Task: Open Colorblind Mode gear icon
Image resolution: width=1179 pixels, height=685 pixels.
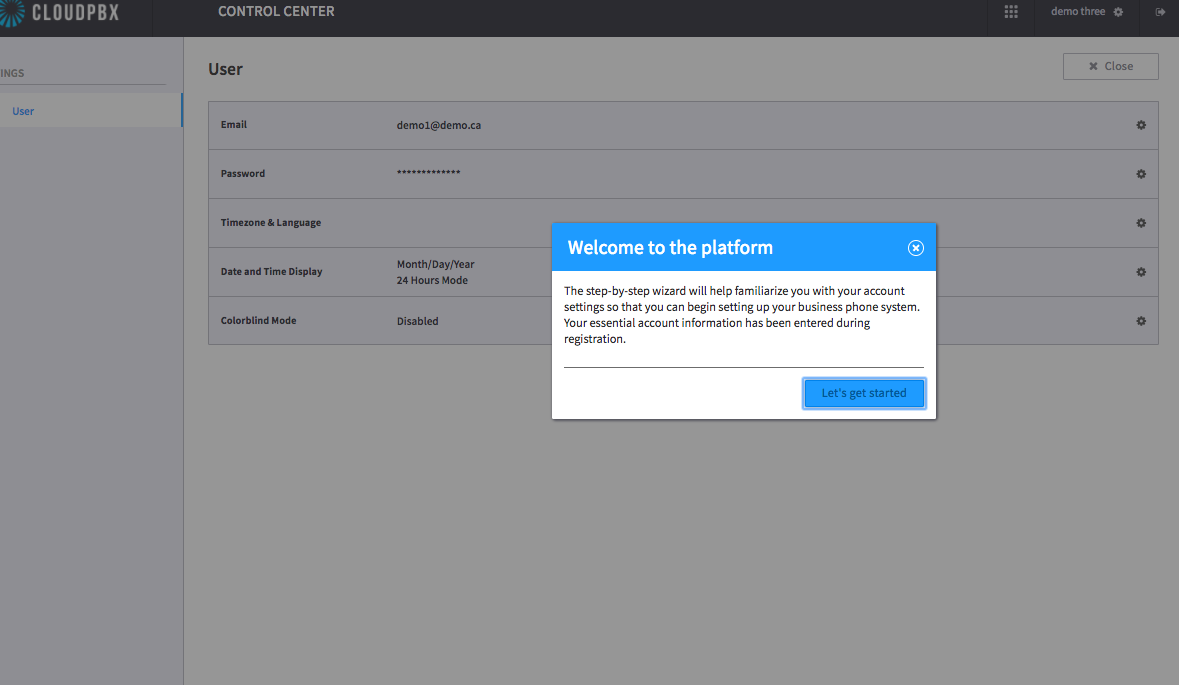Action: [x=1141, y=321]
